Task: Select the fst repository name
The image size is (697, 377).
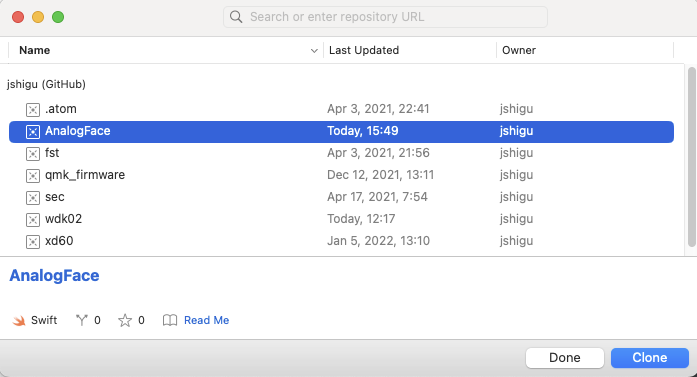Action: pyautogui.click(x=52, y=153)
